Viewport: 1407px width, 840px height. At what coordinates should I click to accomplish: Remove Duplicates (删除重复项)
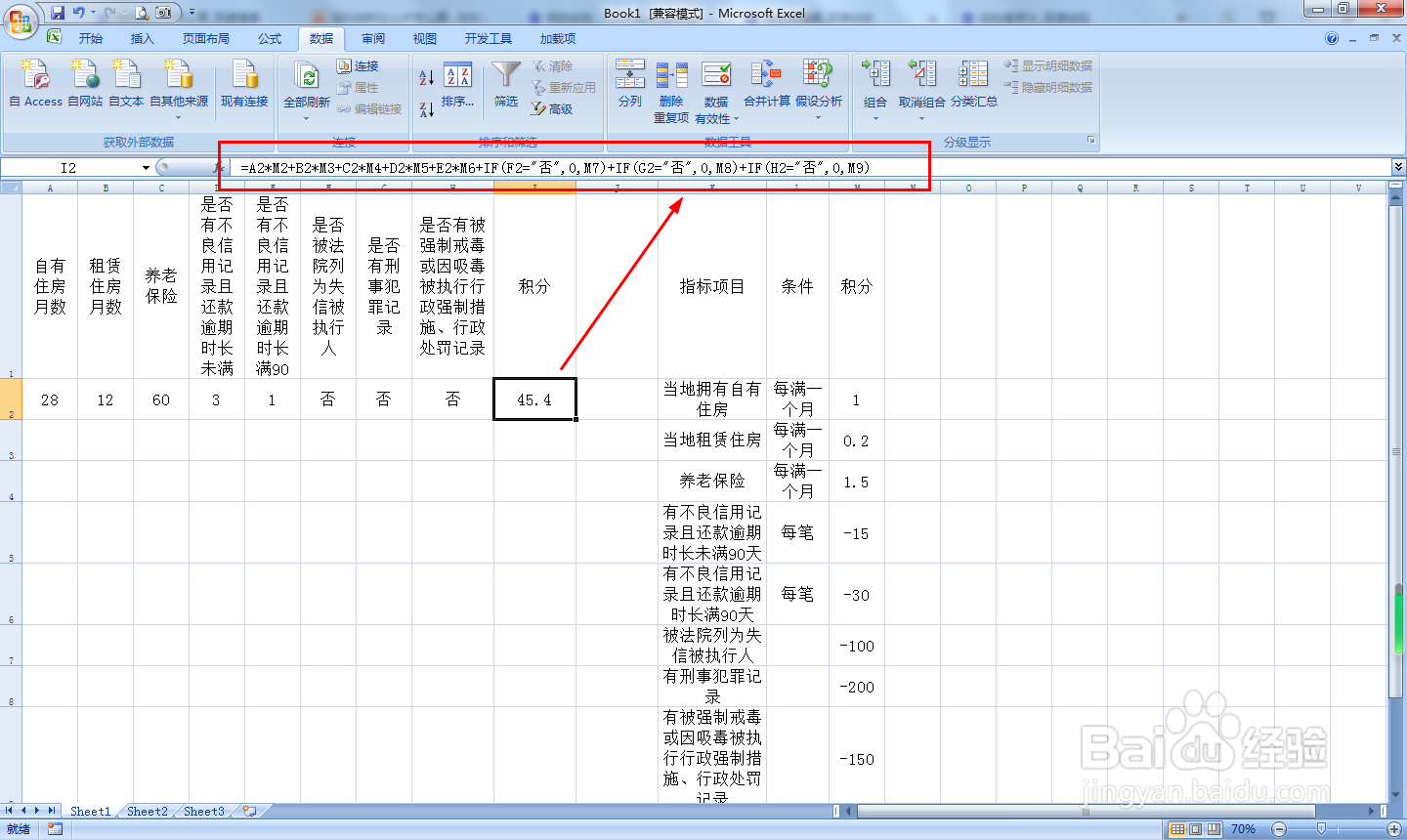671,91
